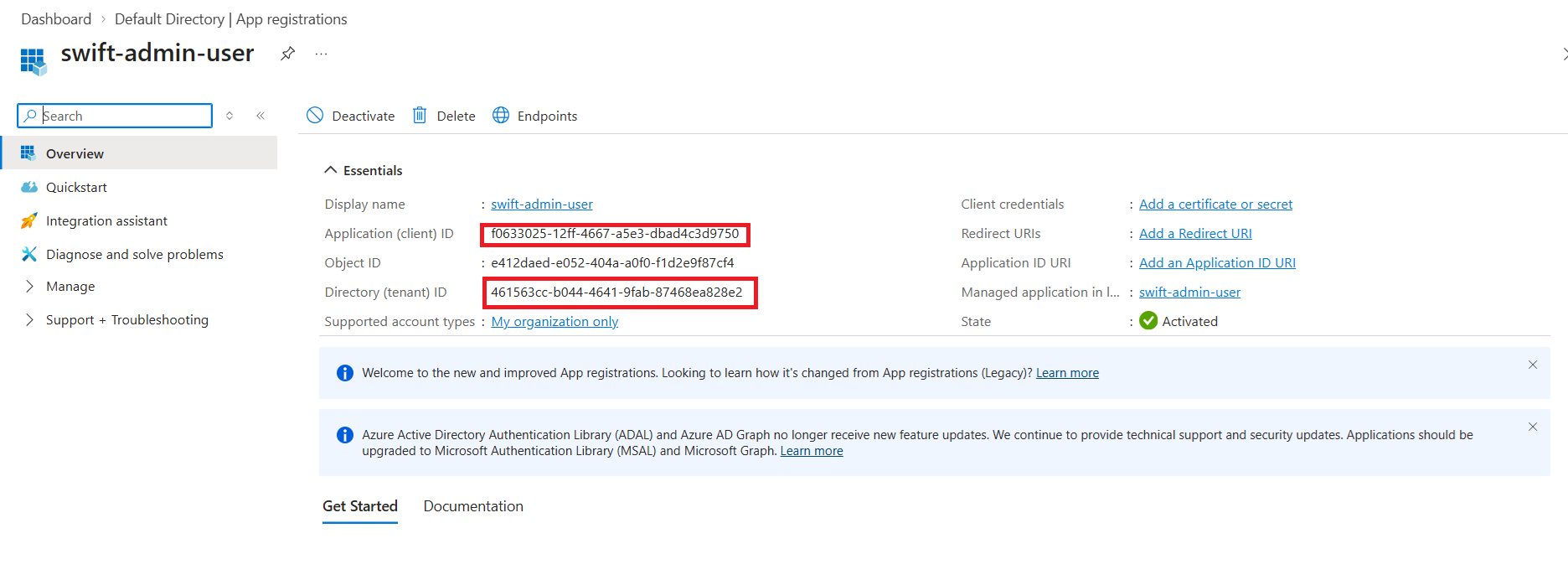Click the Deactivate button
Image resolution: width=1568 pixels, height=580 pixels.
coord(351,116)
